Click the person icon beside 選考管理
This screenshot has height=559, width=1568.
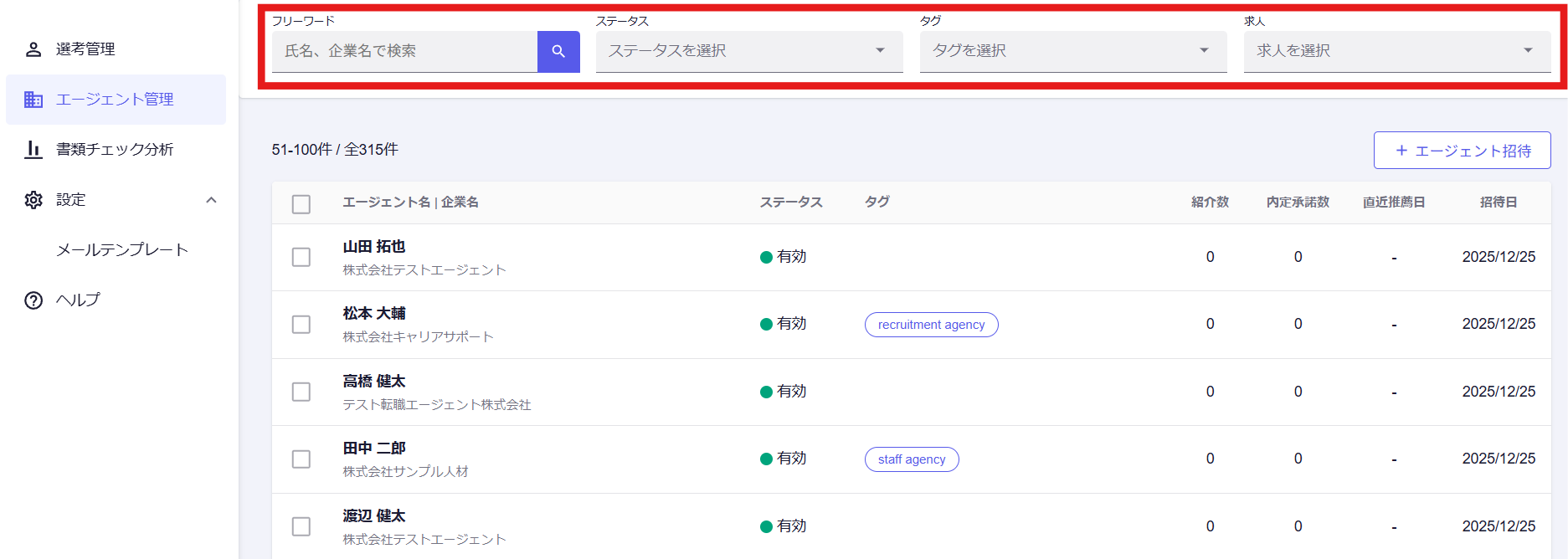coord(33,49)
